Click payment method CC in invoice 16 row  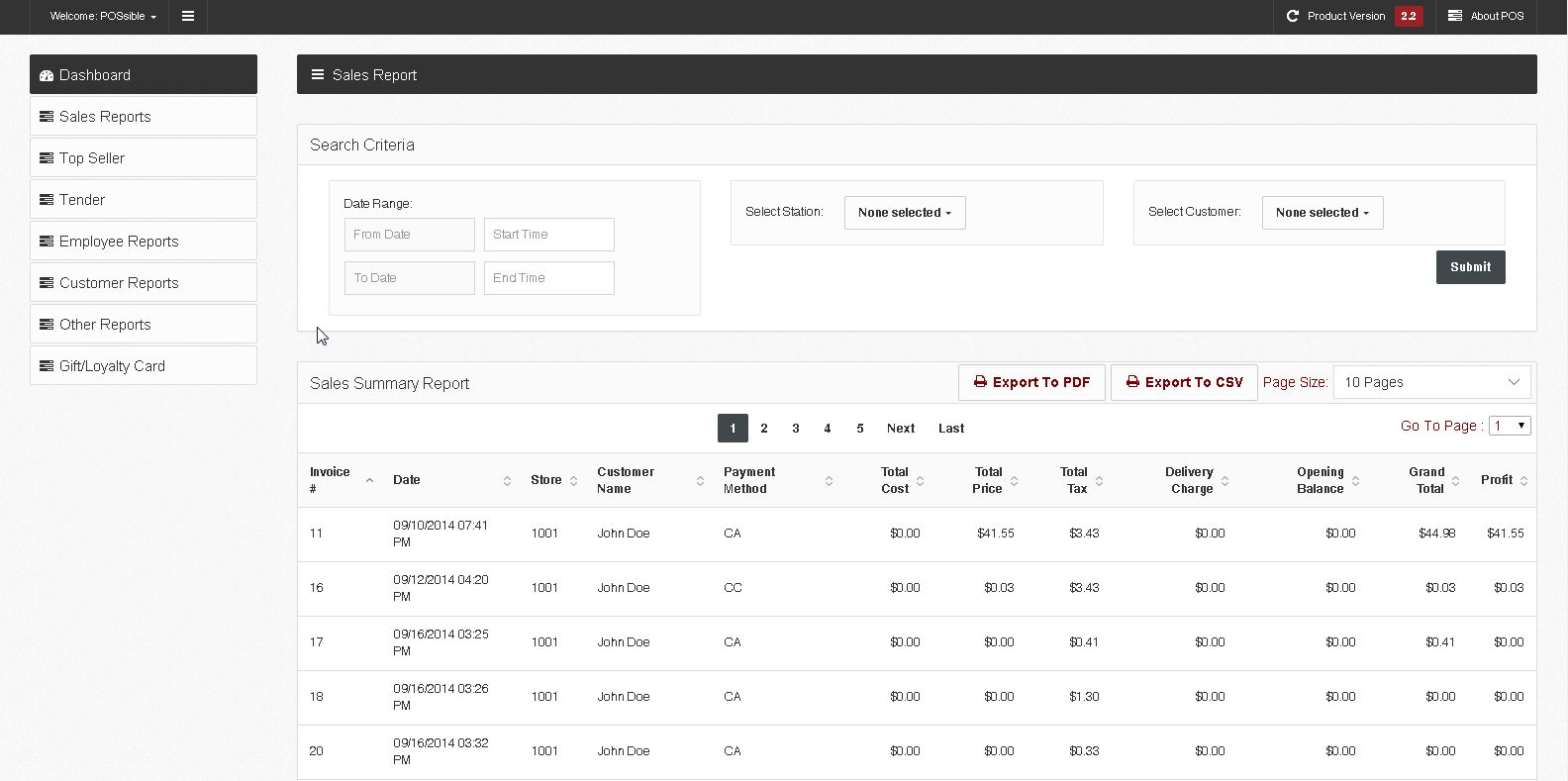[733, 588]
